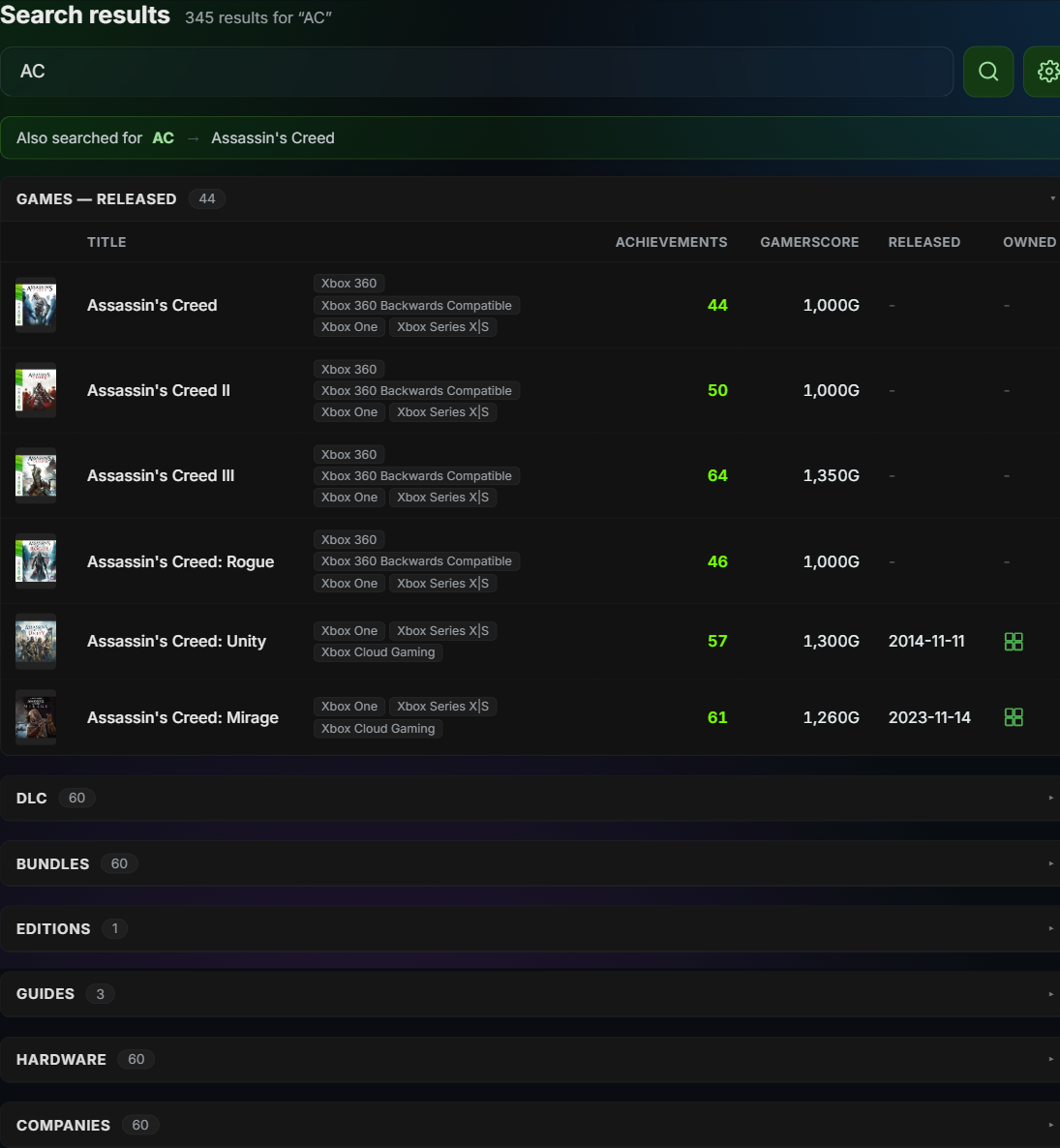Click gamerscore value 1,260G
The height and width of the screenshot is (1148, 1060).
click(831, 717)
